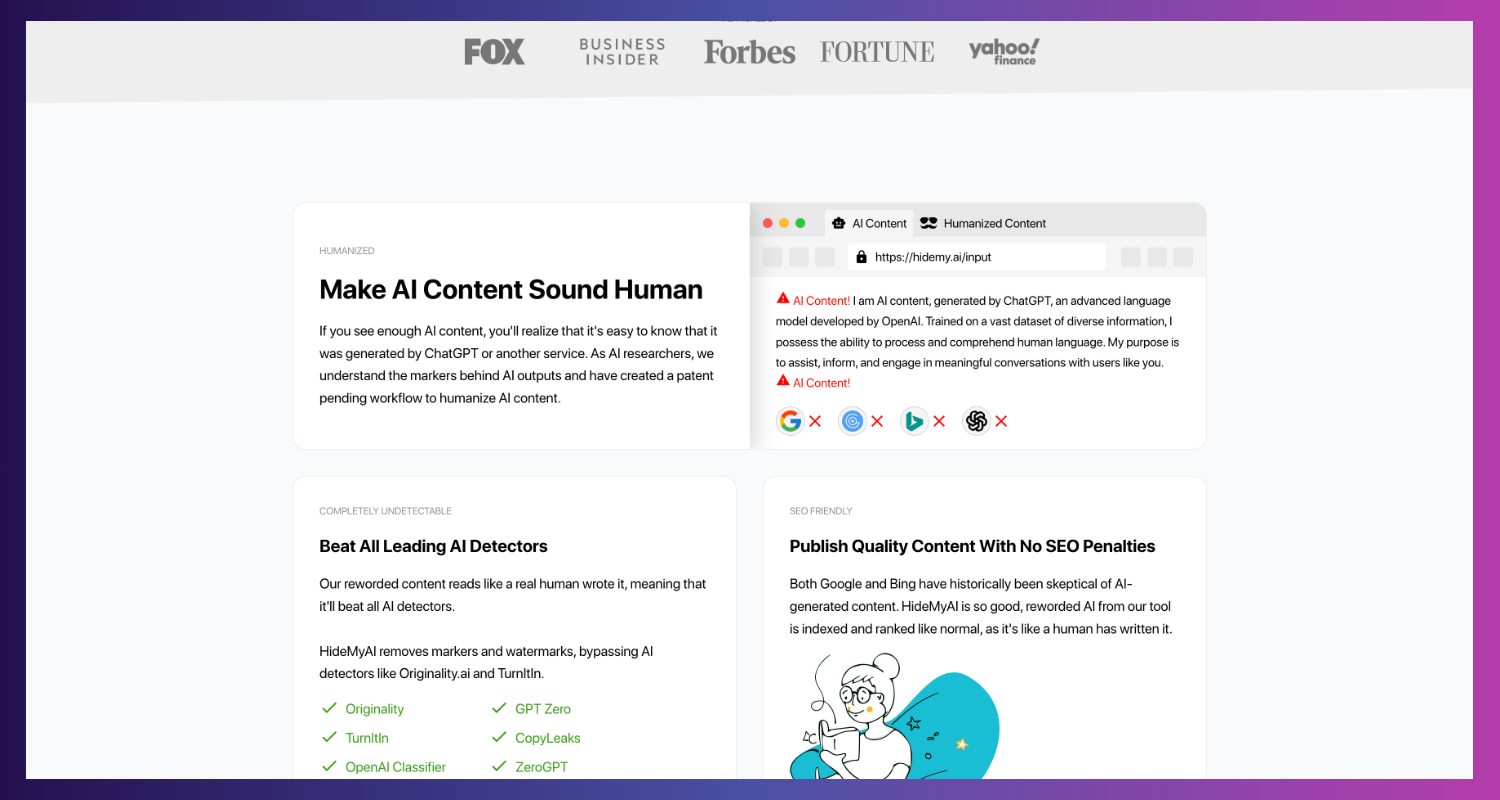Image resolution: width=1500 pixels, height=800 pixels.
Task: Switch to the Humanized Content tab
Action: [983, 223]
